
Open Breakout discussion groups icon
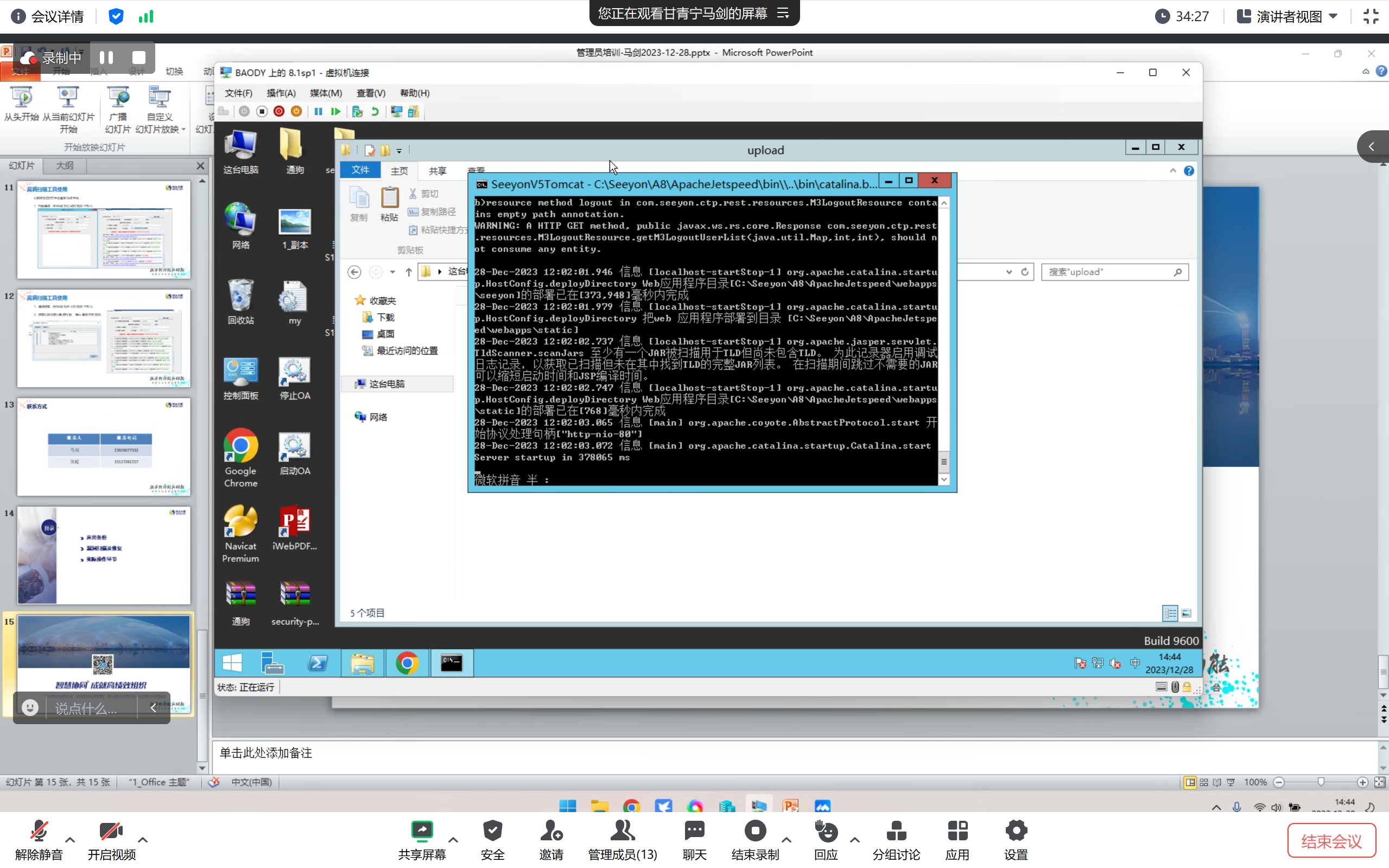tap(896, 831)
